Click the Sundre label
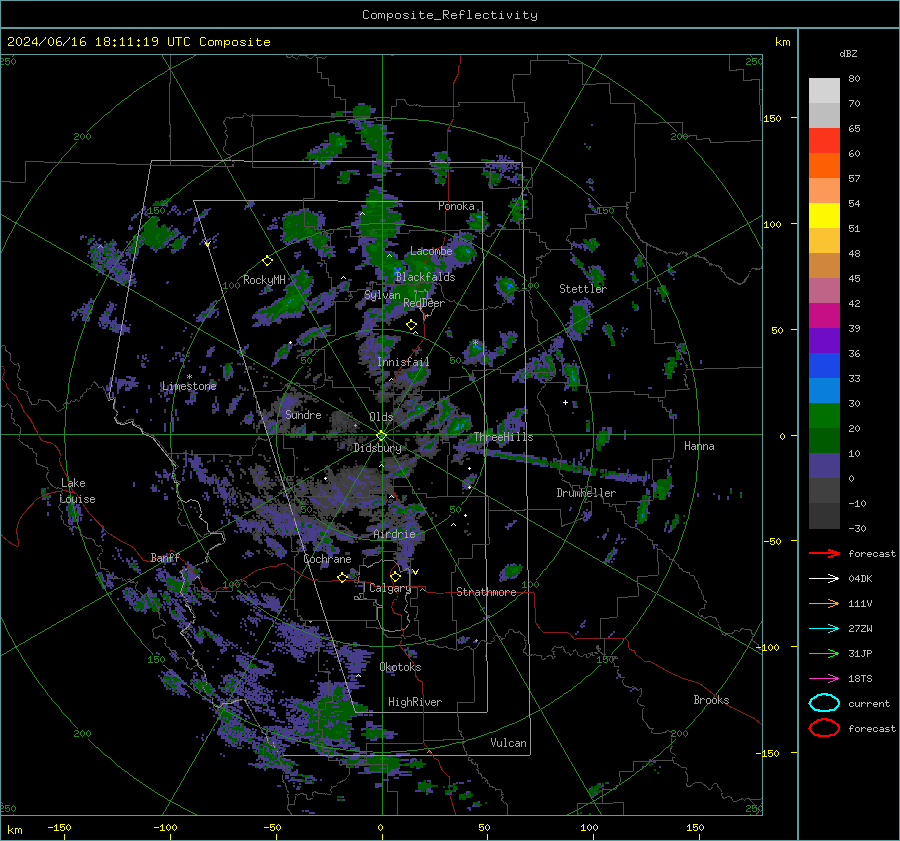900x841 pixels. (x=303, y=414)
